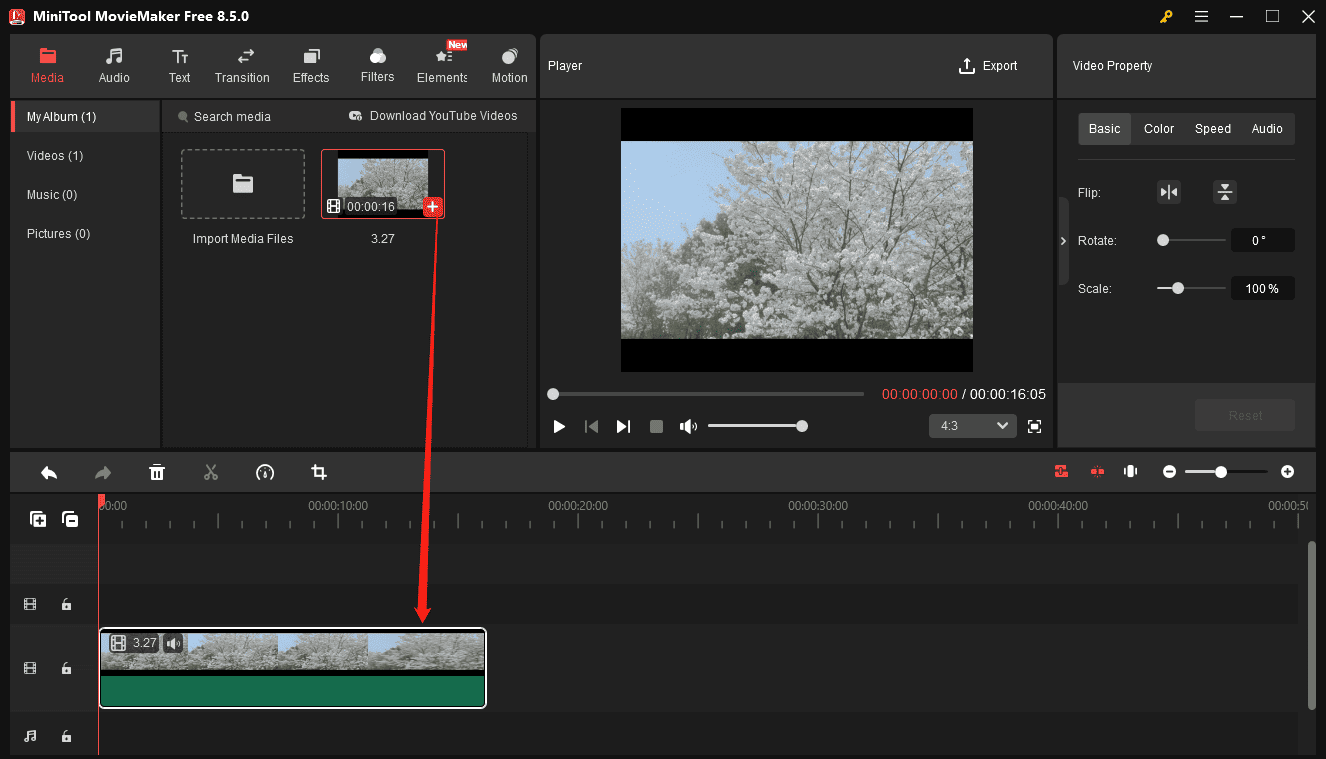Open the Effects panel

point(310,65)
